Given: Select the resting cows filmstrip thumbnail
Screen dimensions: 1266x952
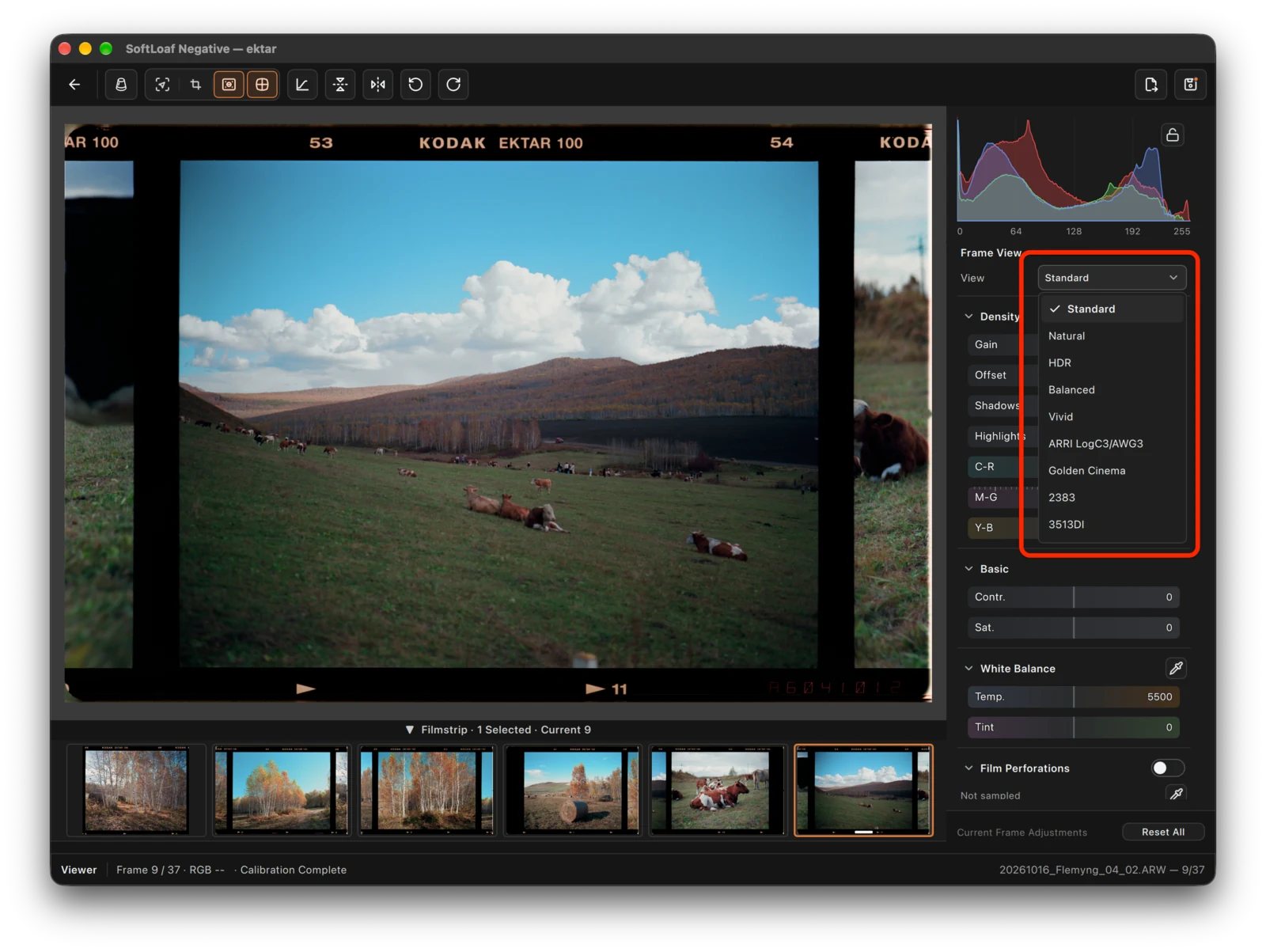Looking at the screenshot, I should pos(718,791).
